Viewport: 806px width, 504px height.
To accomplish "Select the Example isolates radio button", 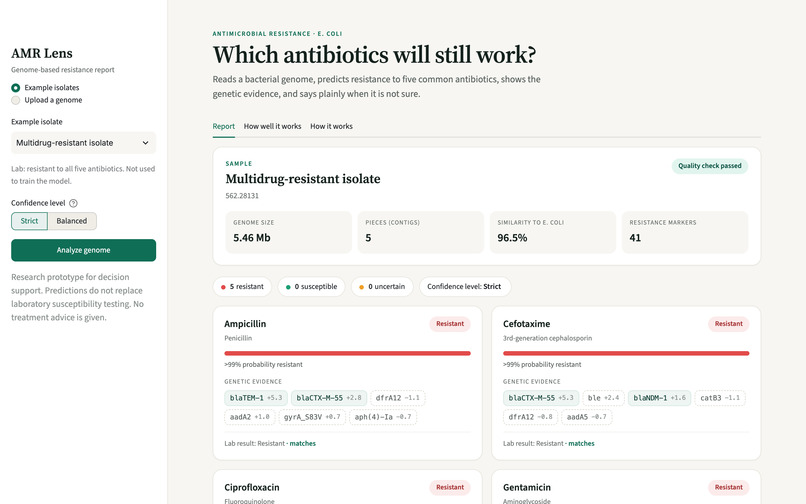I will pos(16,88).
